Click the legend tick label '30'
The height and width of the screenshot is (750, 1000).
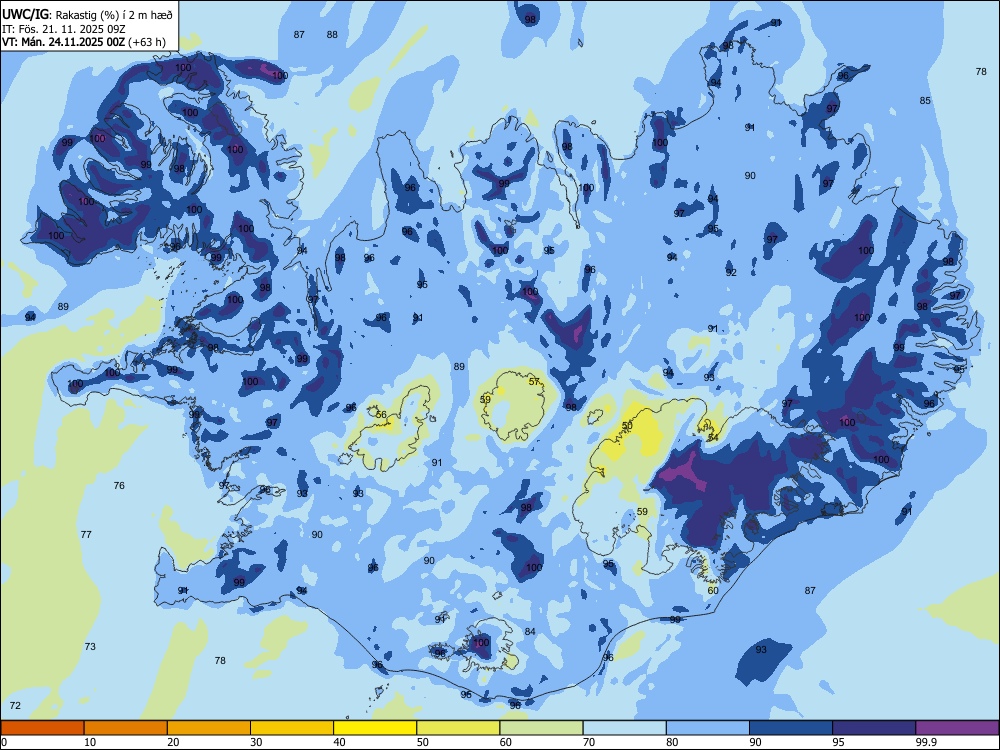[x=256, y=742]
